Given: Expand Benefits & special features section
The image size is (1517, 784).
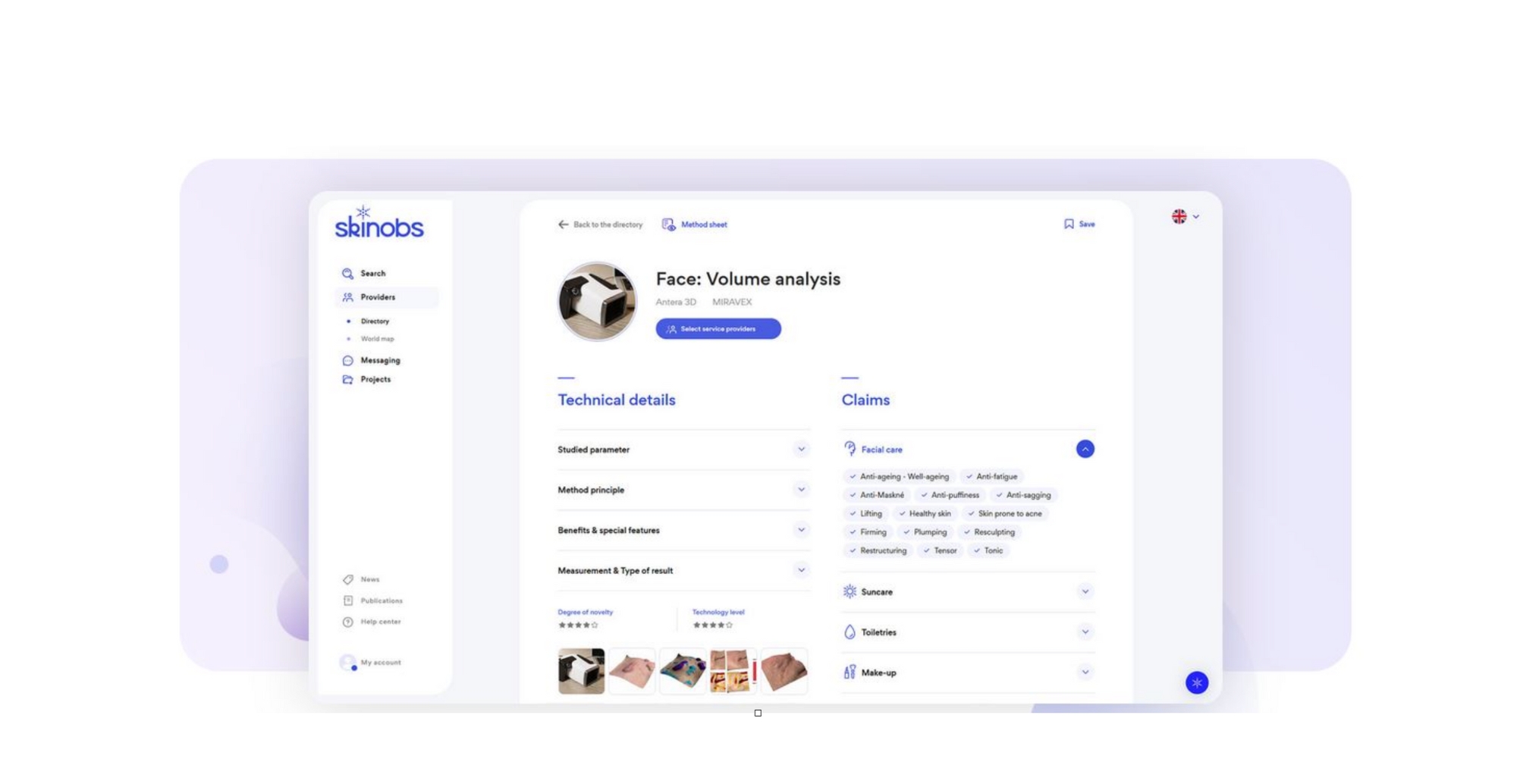Looking at the screenshot, I should point(801,529).
